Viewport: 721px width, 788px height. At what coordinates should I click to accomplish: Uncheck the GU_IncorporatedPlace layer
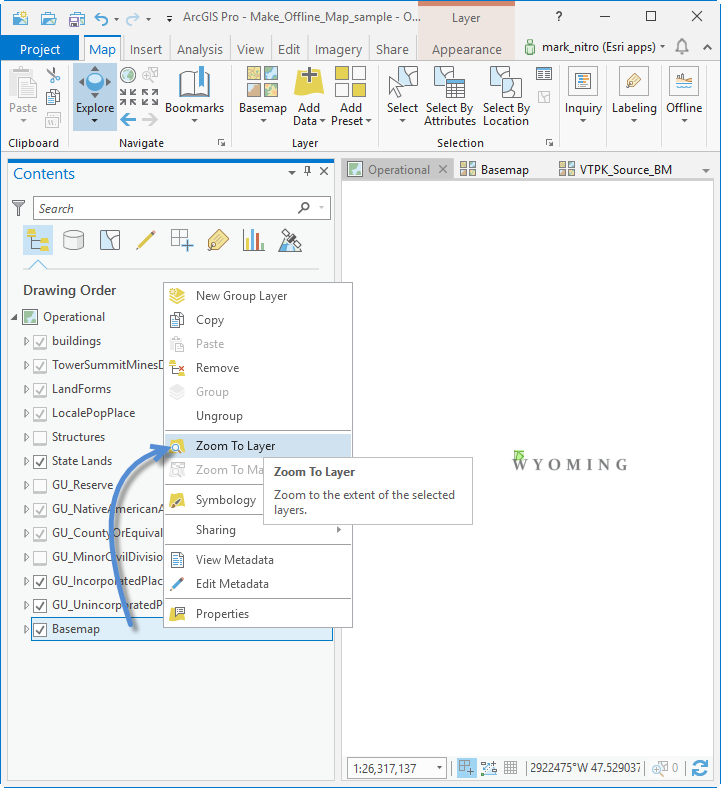[x=40, y=582]
